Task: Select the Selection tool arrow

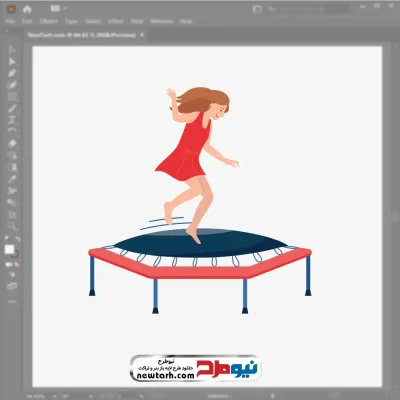Action: [12, 50]
